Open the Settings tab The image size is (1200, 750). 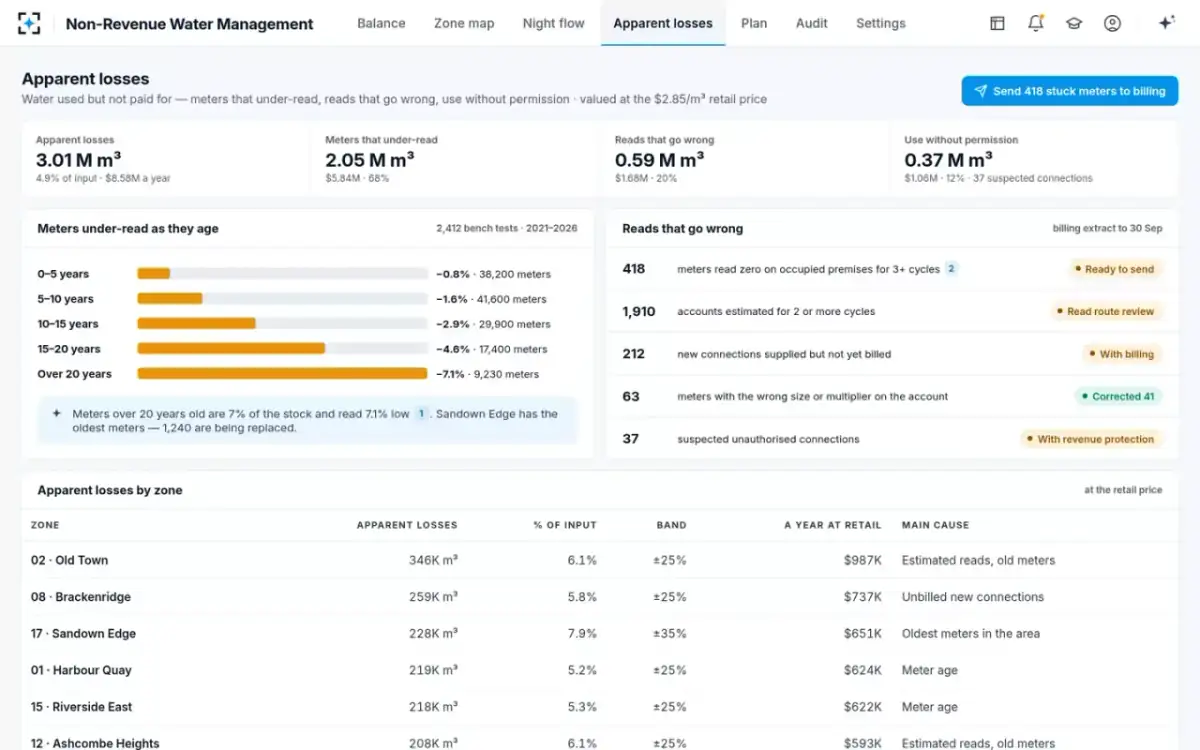[x=881, y=23]
